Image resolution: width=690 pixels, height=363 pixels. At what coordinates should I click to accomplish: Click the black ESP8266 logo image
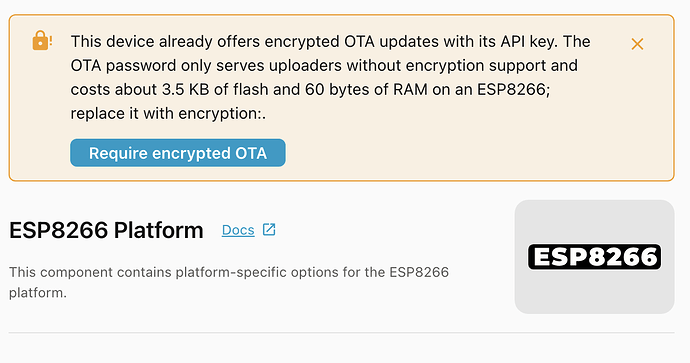(595, 257)
